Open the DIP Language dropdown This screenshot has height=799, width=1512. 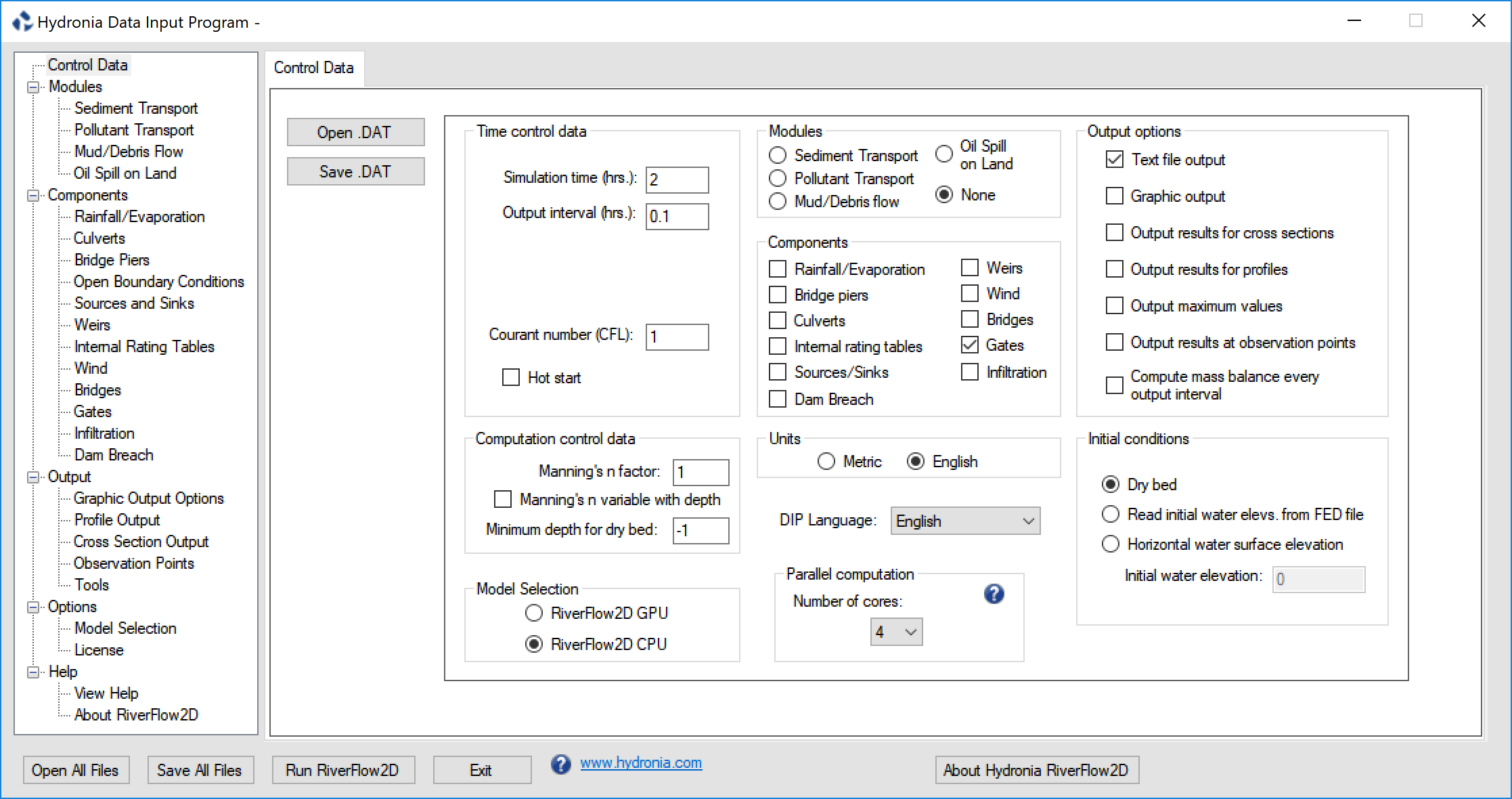[x=965, y=521]
